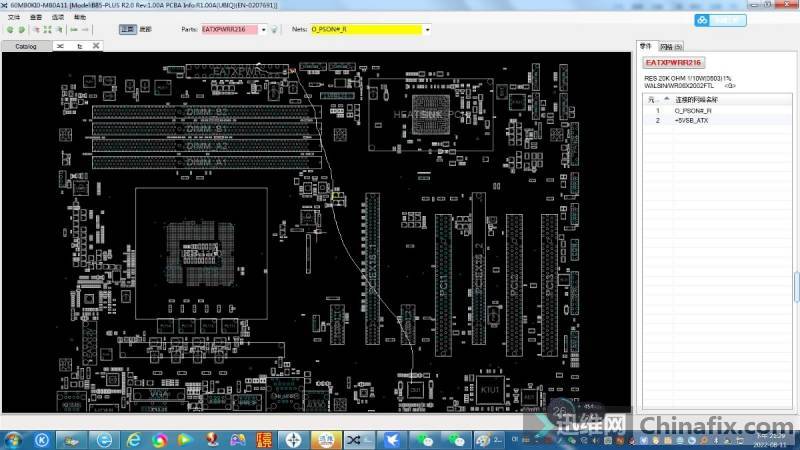800x450 pixels.
Task: Click the yellow O_PSON#_R Nets field
Action: tap(364, 30)
